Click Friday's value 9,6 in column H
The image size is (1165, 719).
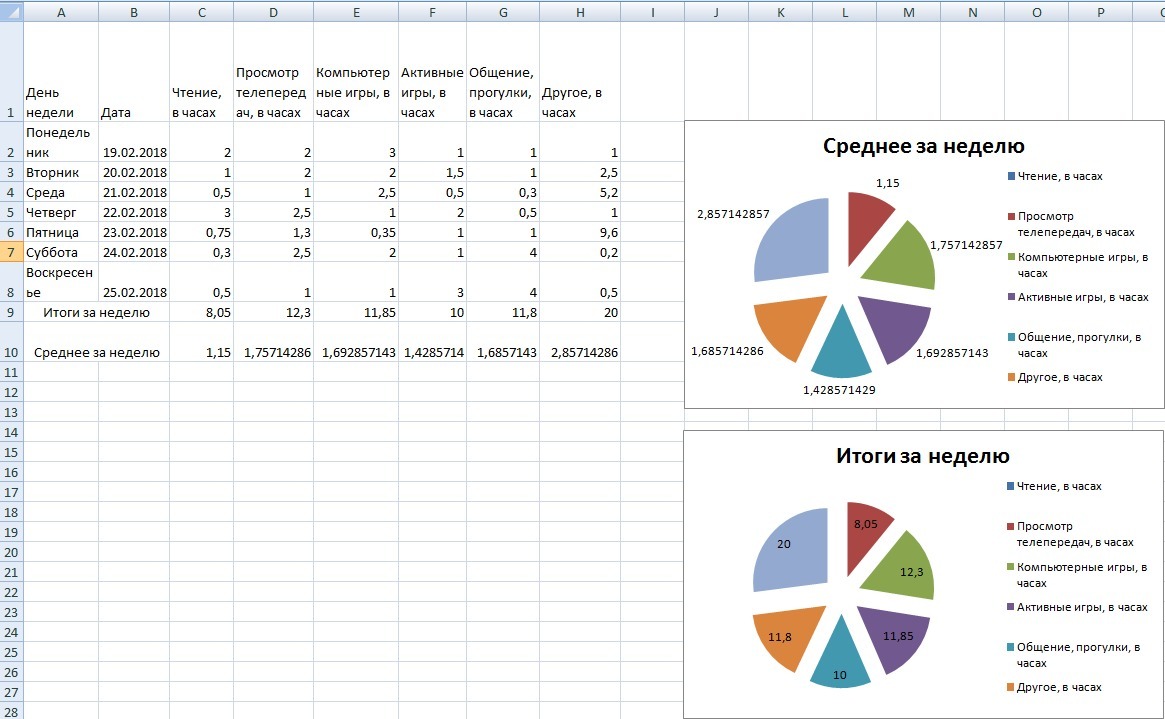[x=579, y=232]
